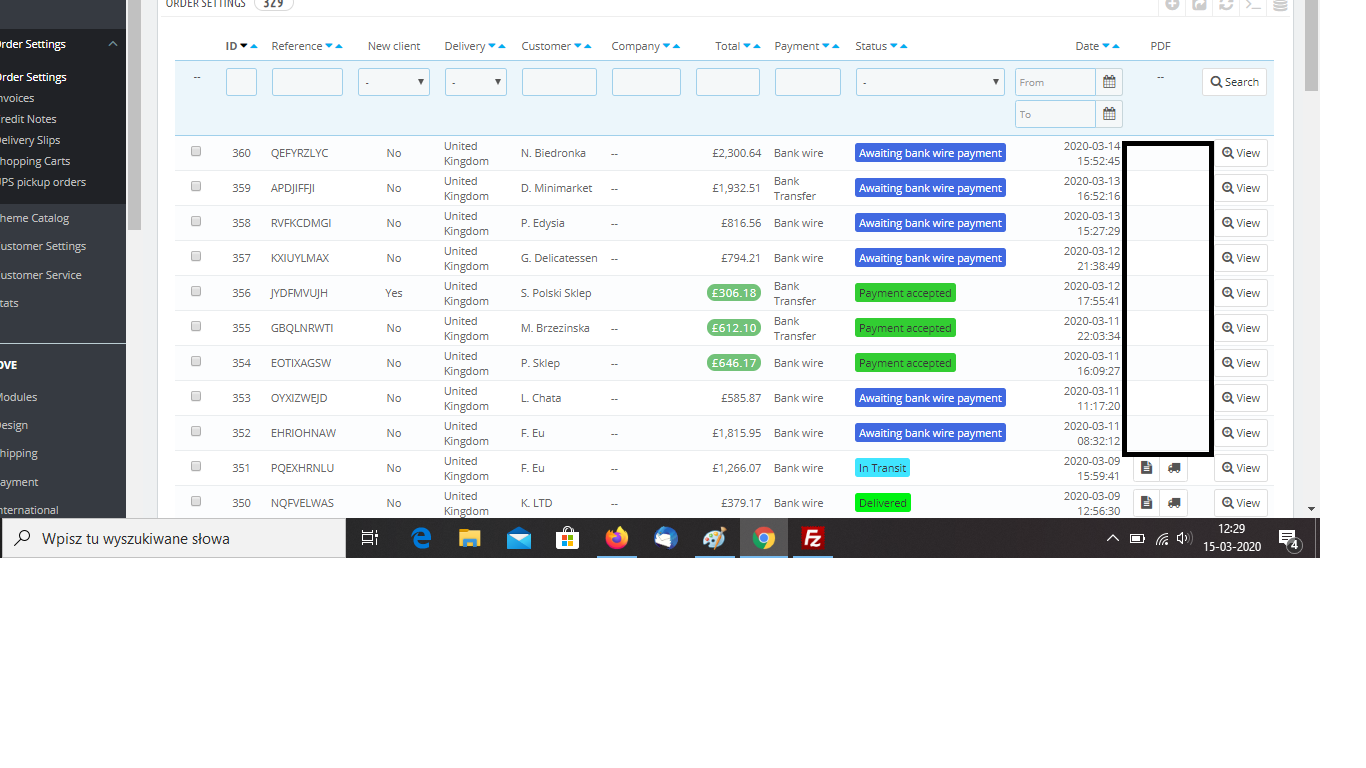Tick checkbox for order 353

[196, 396]
